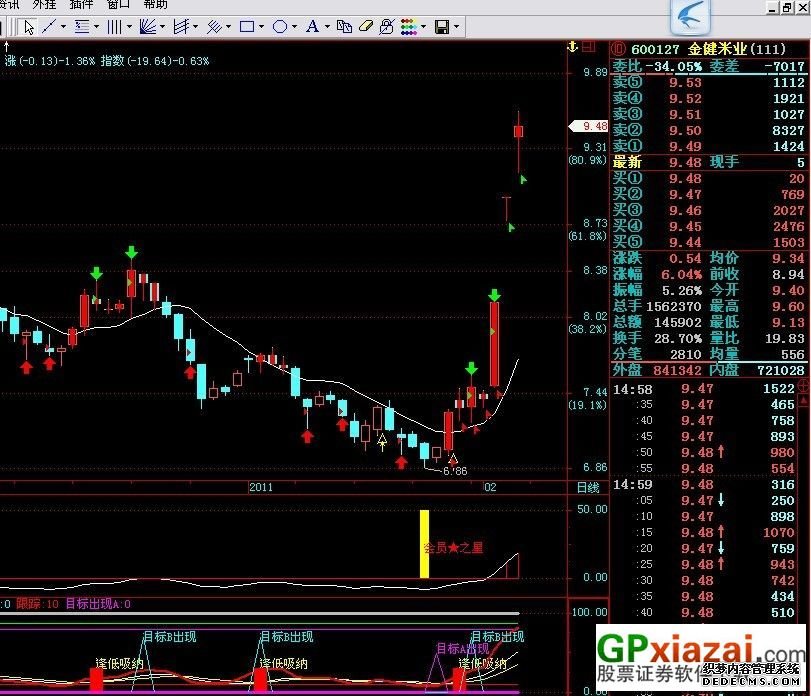
Task: Expand the diagonal lines tool dropdown arrow
Action: click(x=228, y=27)
